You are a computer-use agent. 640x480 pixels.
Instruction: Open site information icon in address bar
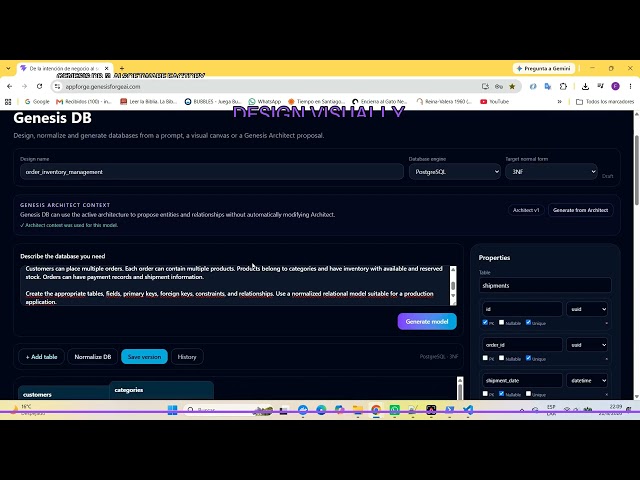[57, 86]
